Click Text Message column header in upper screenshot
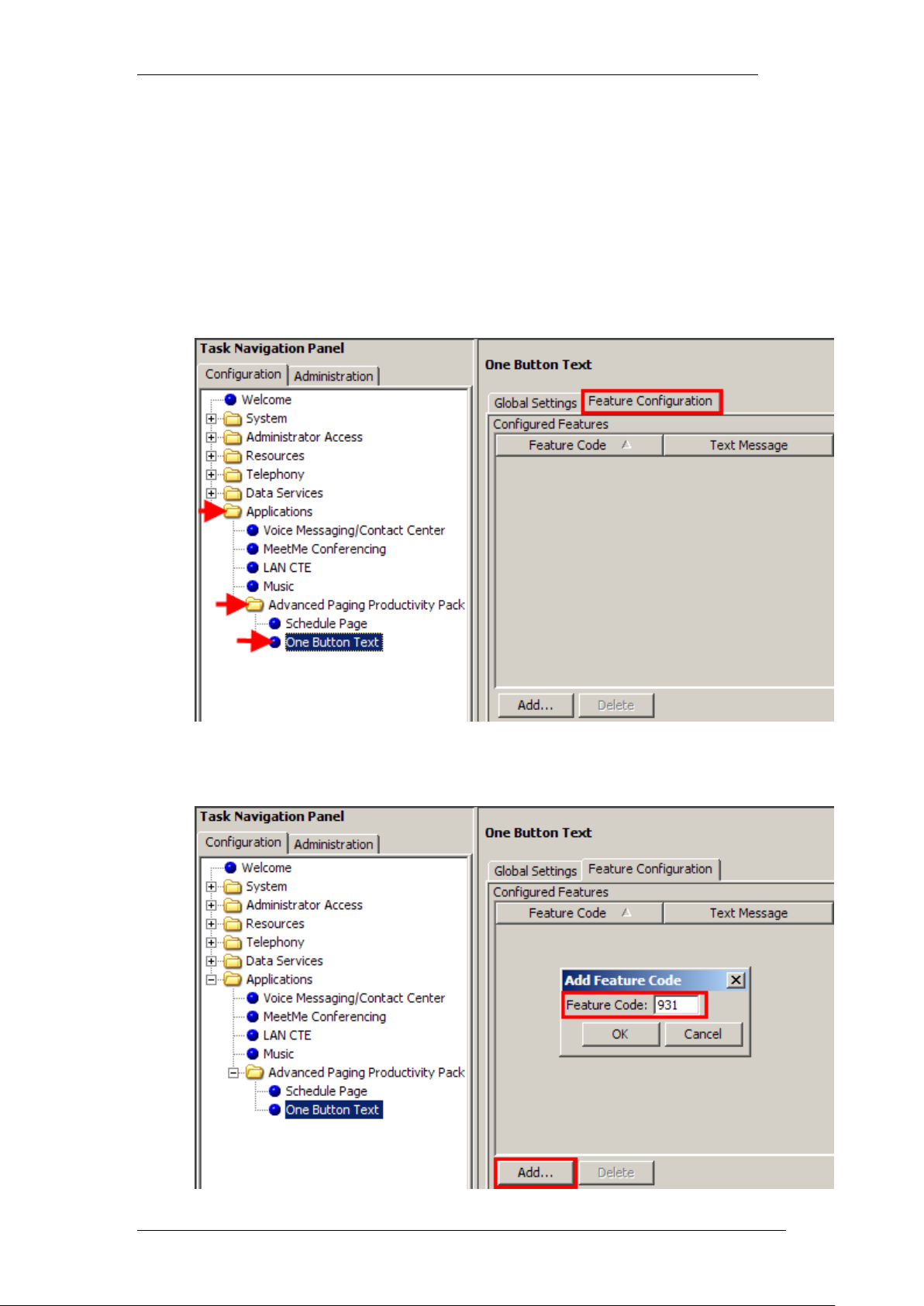The height and width of the screenshot is (1306, 924). tap(748, 446)
